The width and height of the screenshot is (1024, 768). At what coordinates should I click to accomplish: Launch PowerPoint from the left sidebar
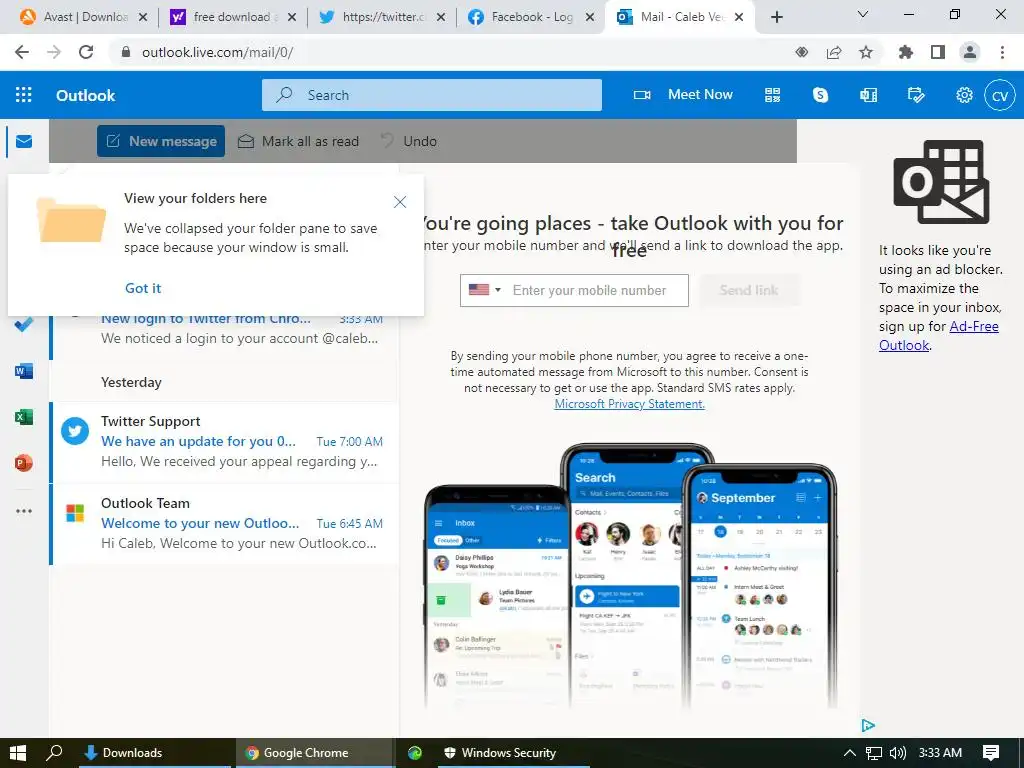[24, 463]
